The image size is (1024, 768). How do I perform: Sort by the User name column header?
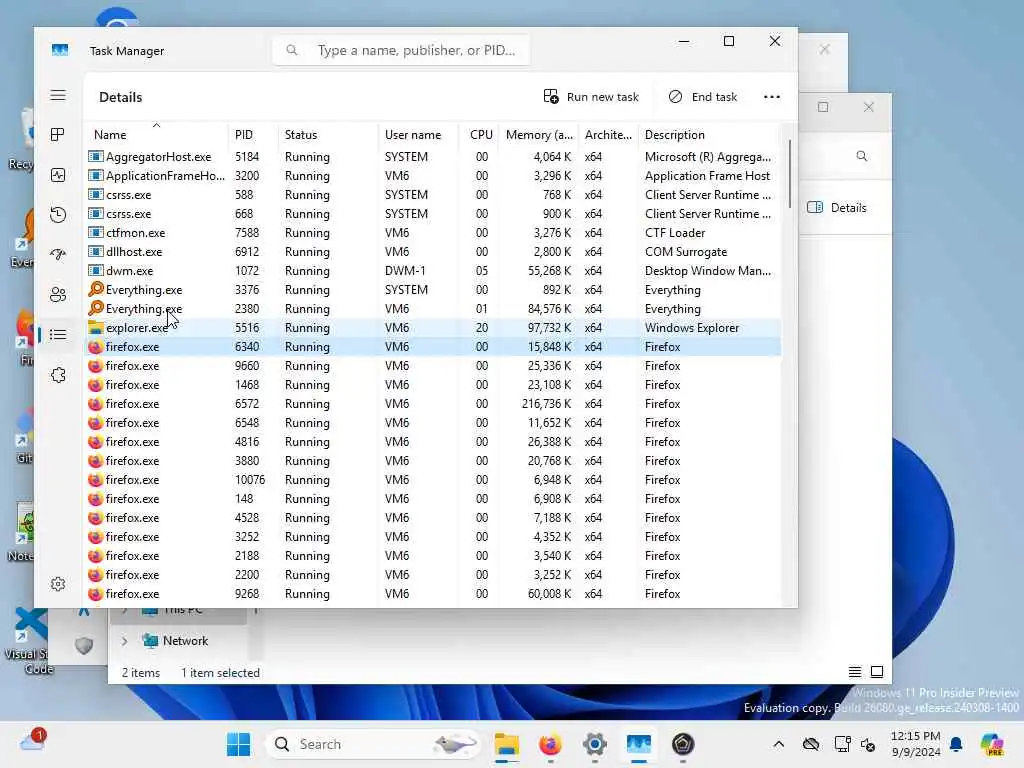pos(418,135)
